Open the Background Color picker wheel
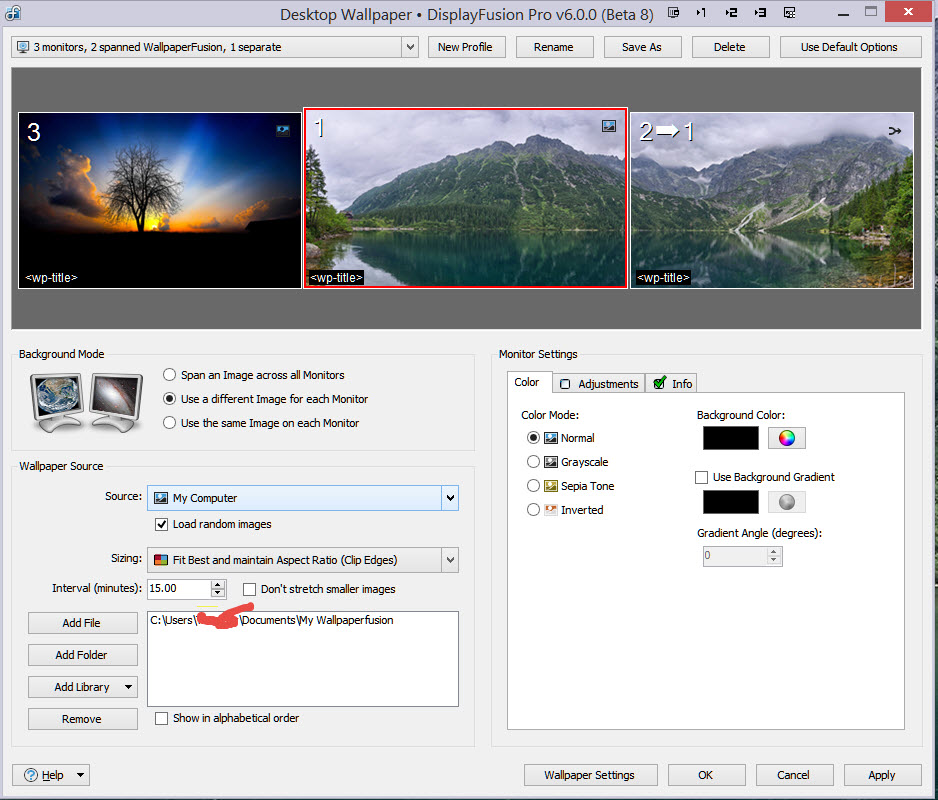Screen dimensions: 938x800 [786, 438]
